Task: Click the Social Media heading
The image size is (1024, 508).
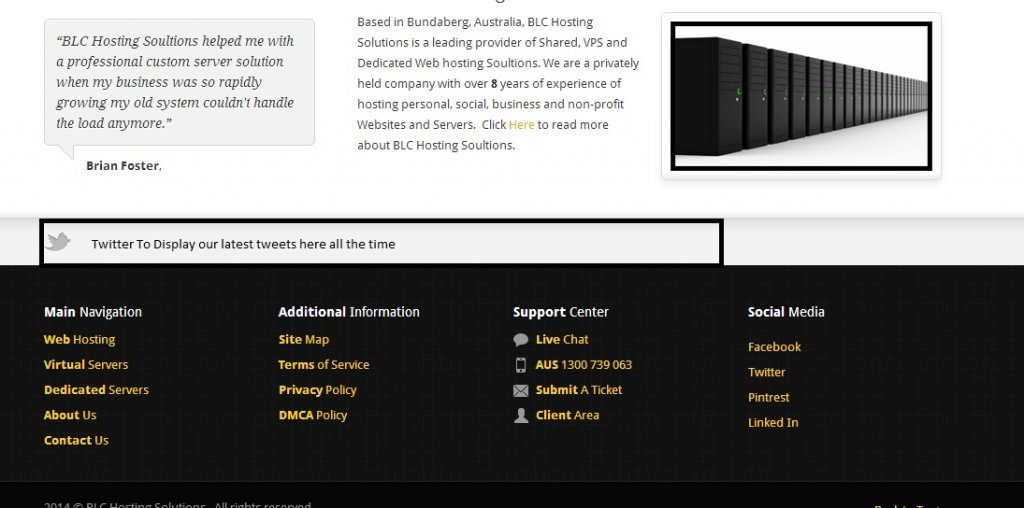Action: pyautogui.click(x=786, y=312)
